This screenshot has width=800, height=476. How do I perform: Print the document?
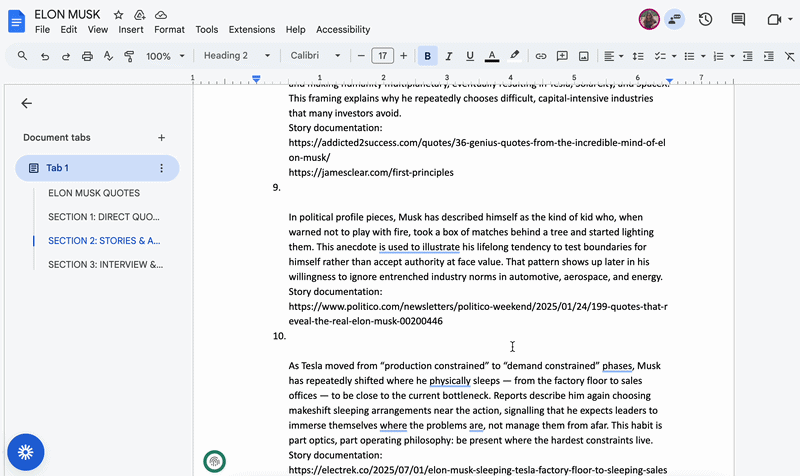87,56
